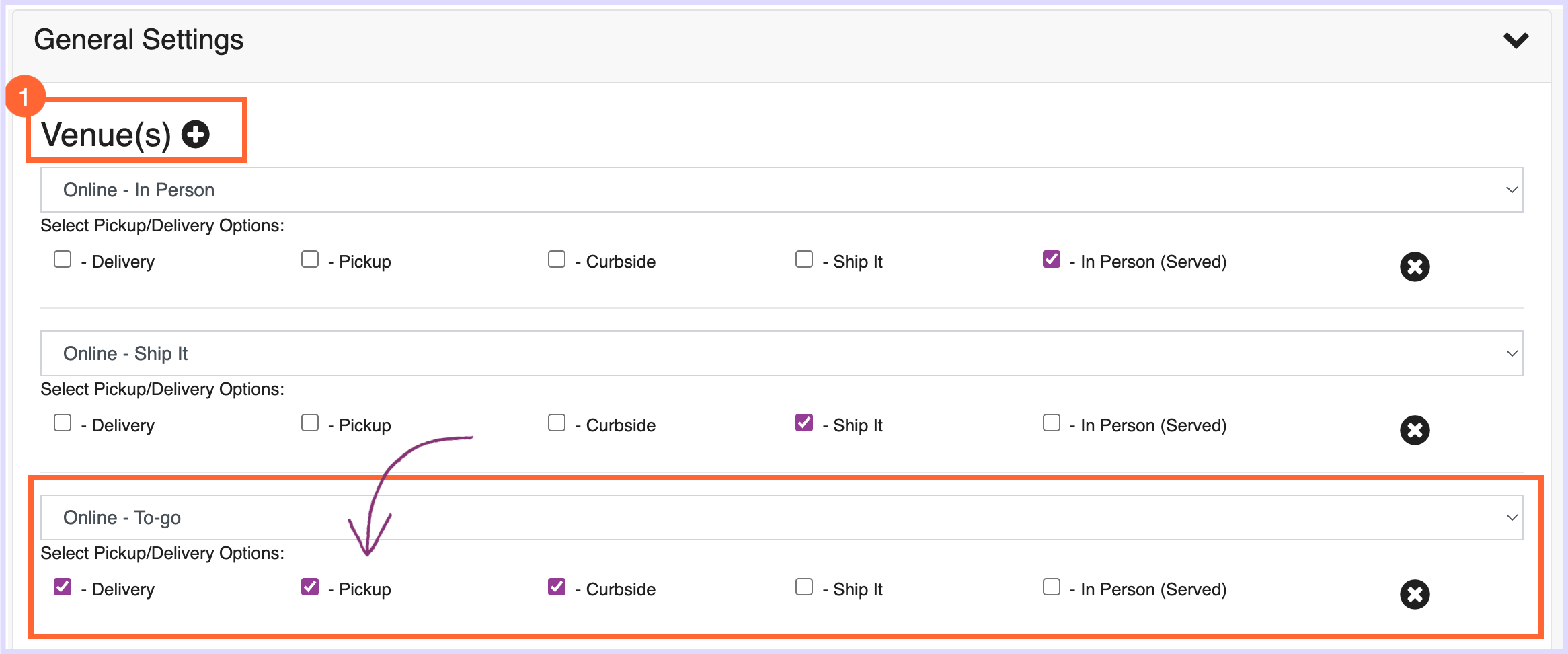Enable Pickup for Online - Ship It
Image resolution: width=1568 pixels, height=654 pixels.
310,423
